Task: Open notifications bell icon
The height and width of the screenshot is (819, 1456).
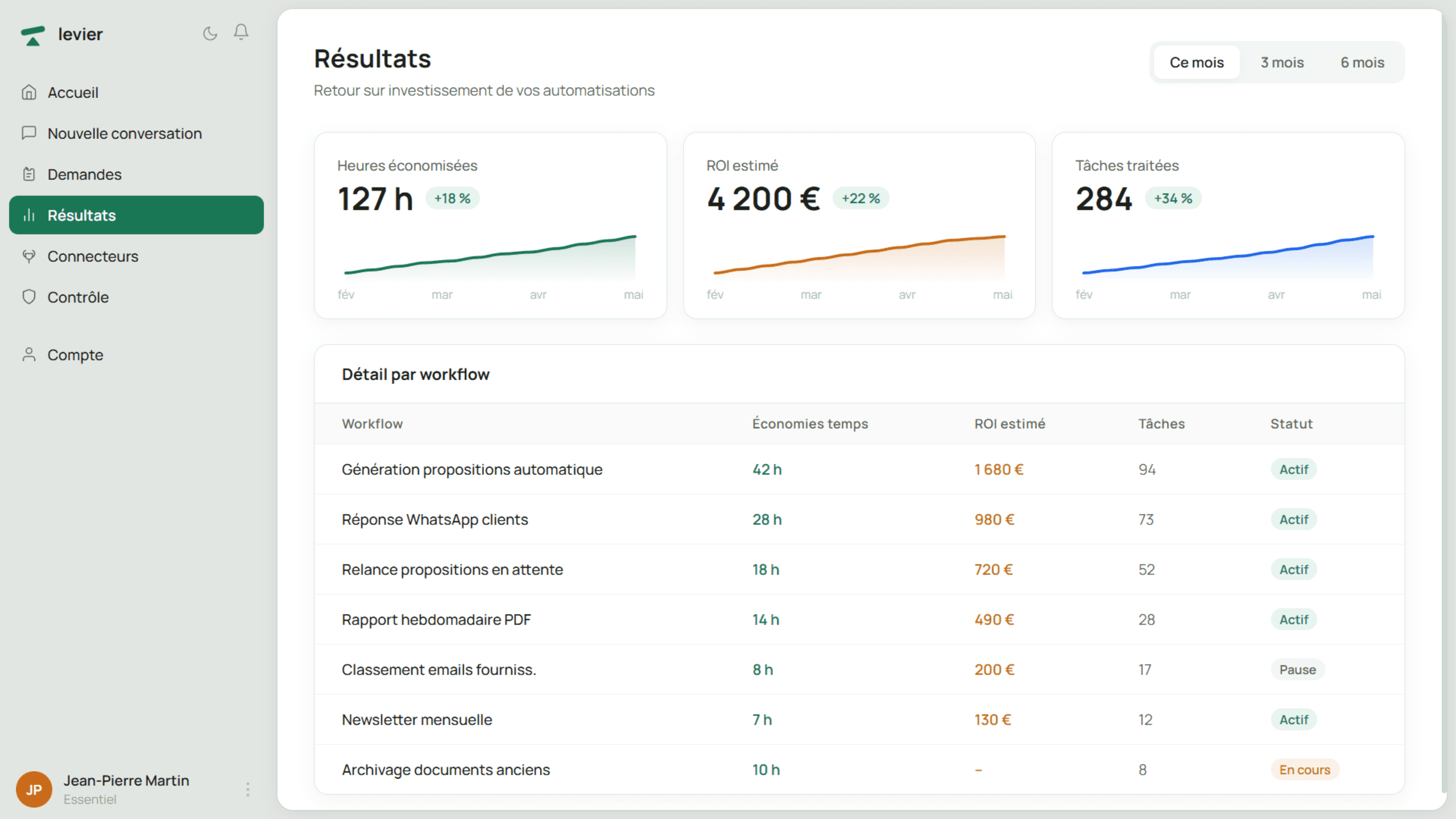Action: click(x=241, y=32)
